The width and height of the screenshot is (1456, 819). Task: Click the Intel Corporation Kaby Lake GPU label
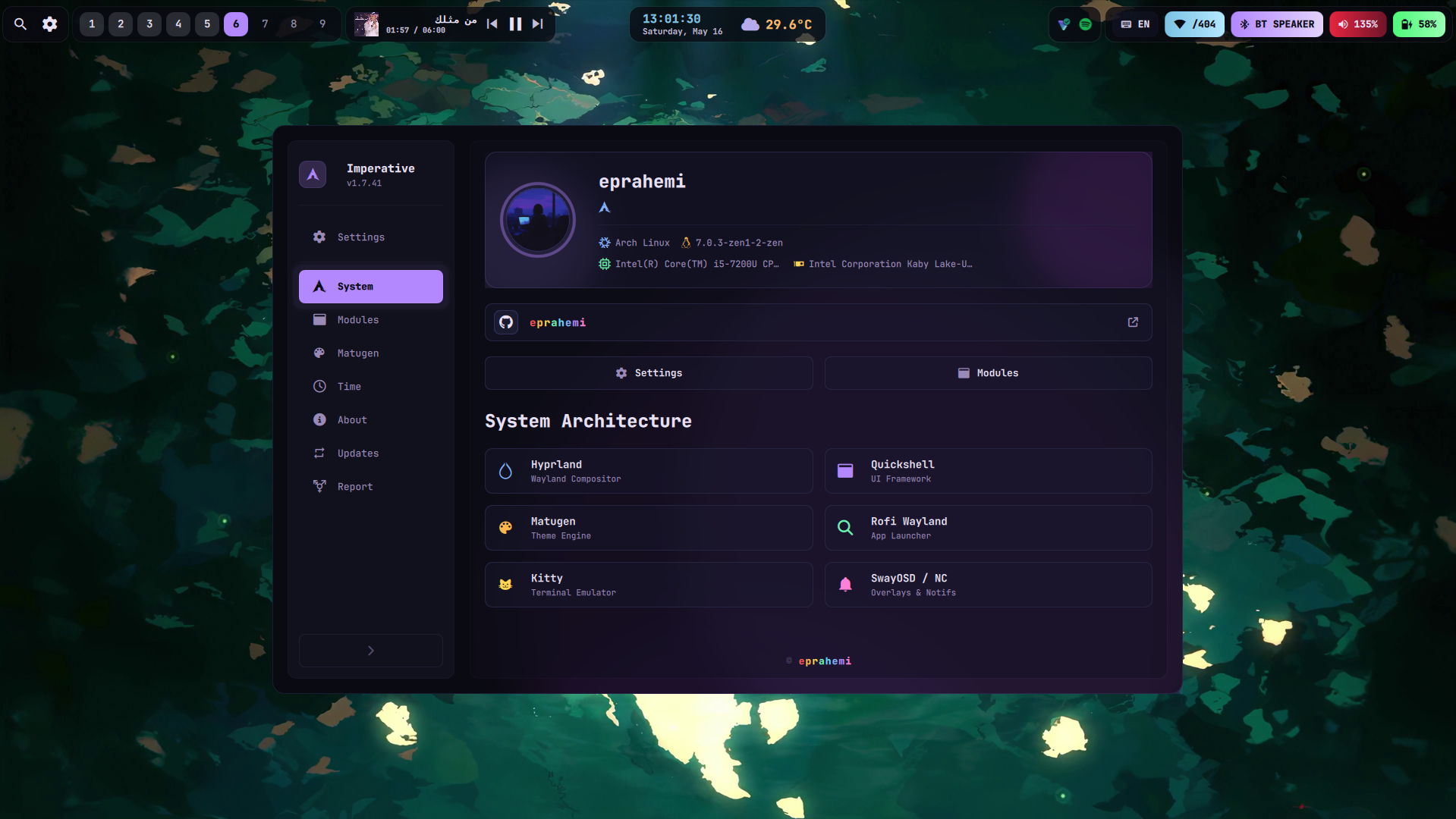(x=890, y=264)
